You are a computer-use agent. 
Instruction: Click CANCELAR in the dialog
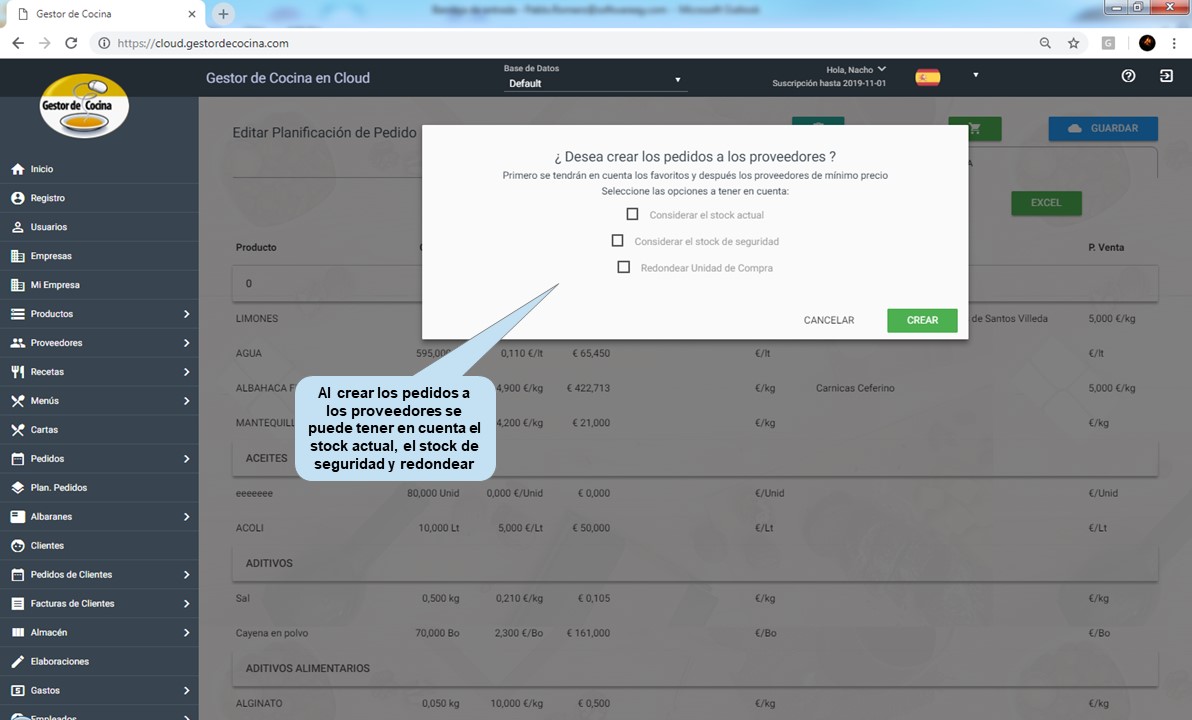pyautogui.click(x=828, y=320)
